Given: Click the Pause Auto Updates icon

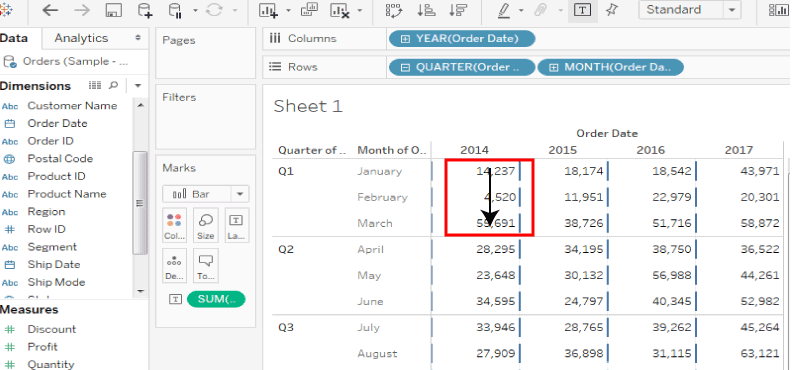Looking at the screenshot, I should click(175, 11).
